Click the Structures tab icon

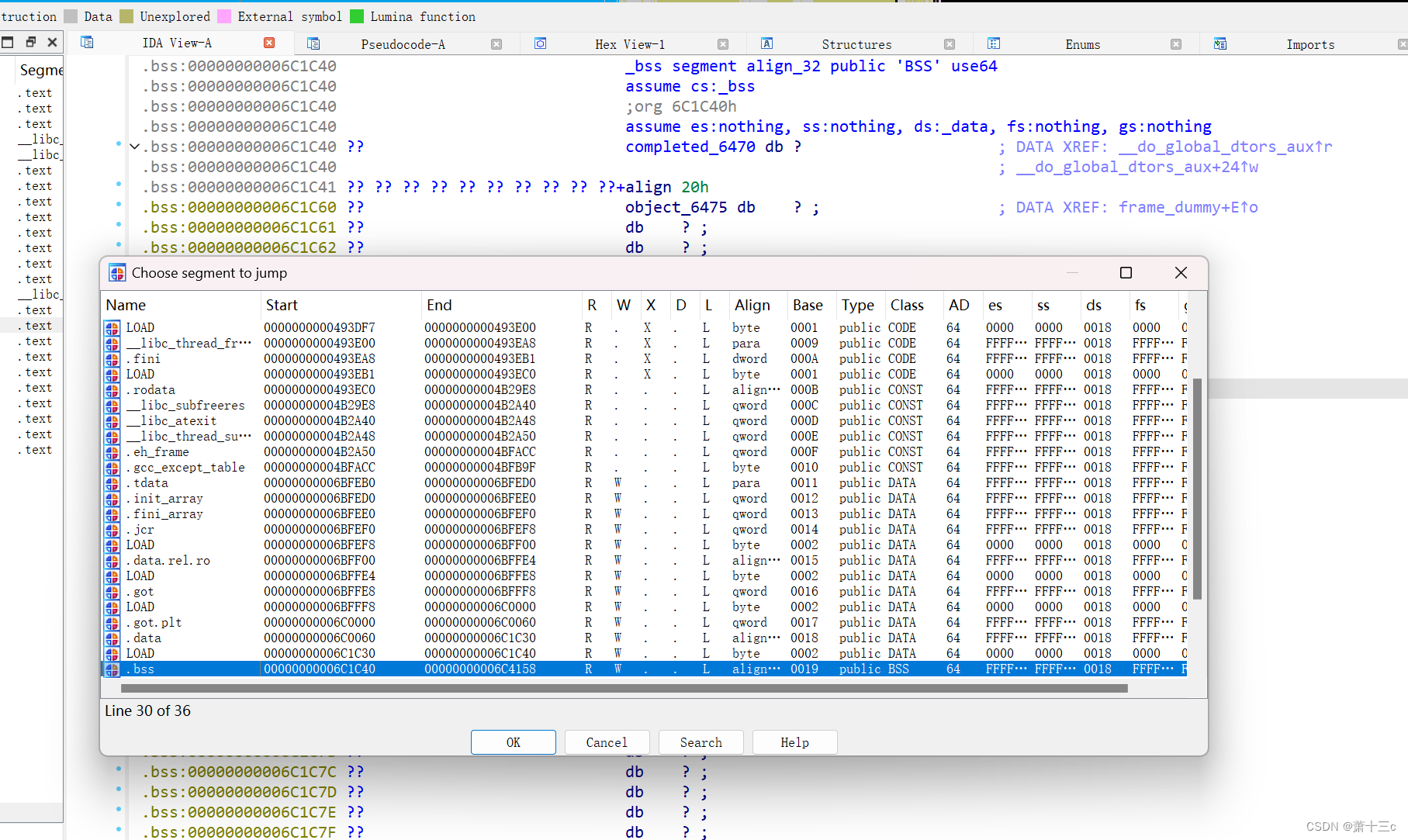(766, 44)
